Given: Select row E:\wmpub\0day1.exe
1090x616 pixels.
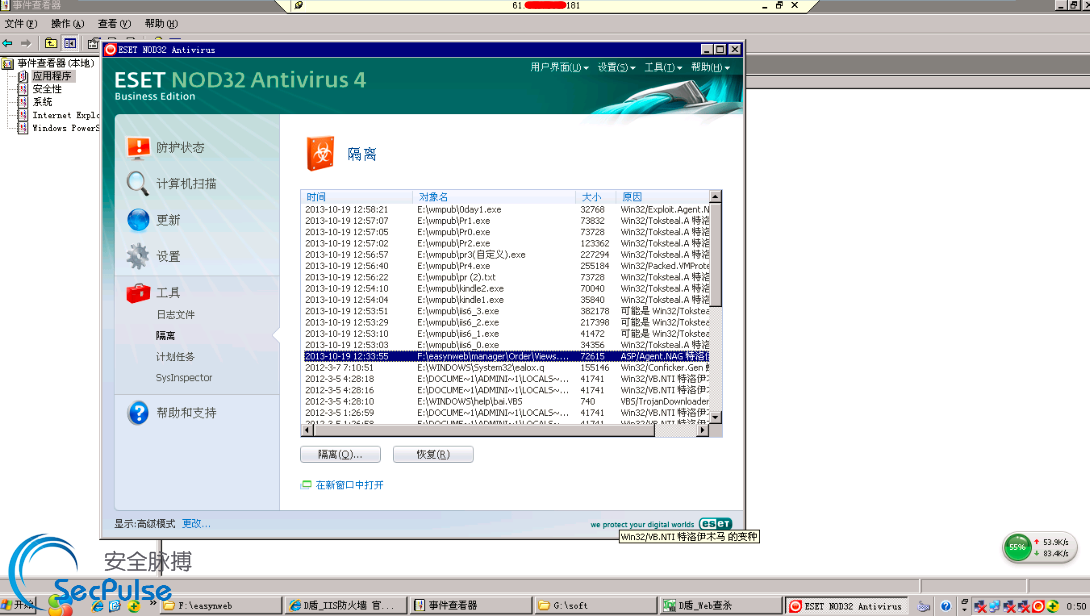Looking at the screenshot, I should [x=506, y=209].
